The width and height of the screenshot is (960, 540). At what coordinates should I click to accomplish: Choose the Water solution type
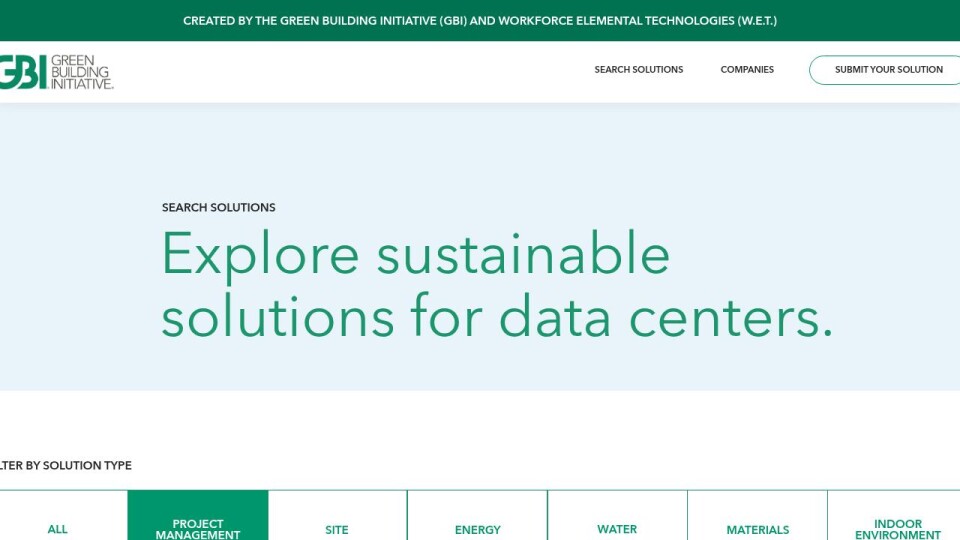(x=617, y=528)
